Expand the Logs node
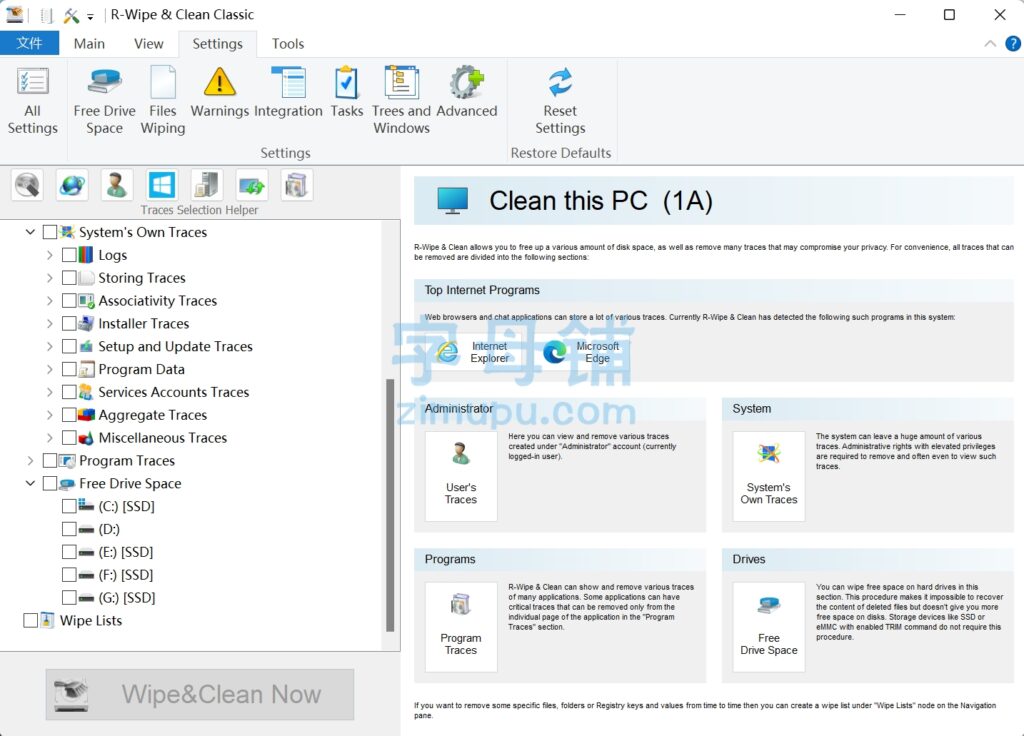Image resolution: width=1024 pixels, height=736 pixels. pyautogui.click(x=50, y=255)
